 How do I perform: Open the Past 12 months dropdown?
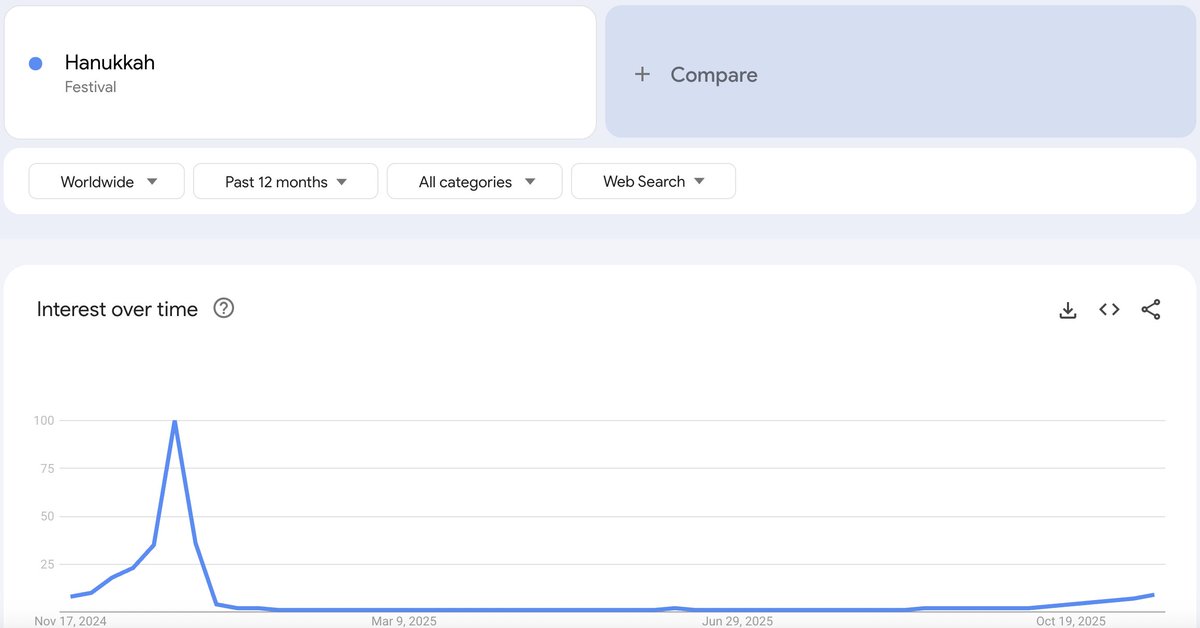coord(285,182)
